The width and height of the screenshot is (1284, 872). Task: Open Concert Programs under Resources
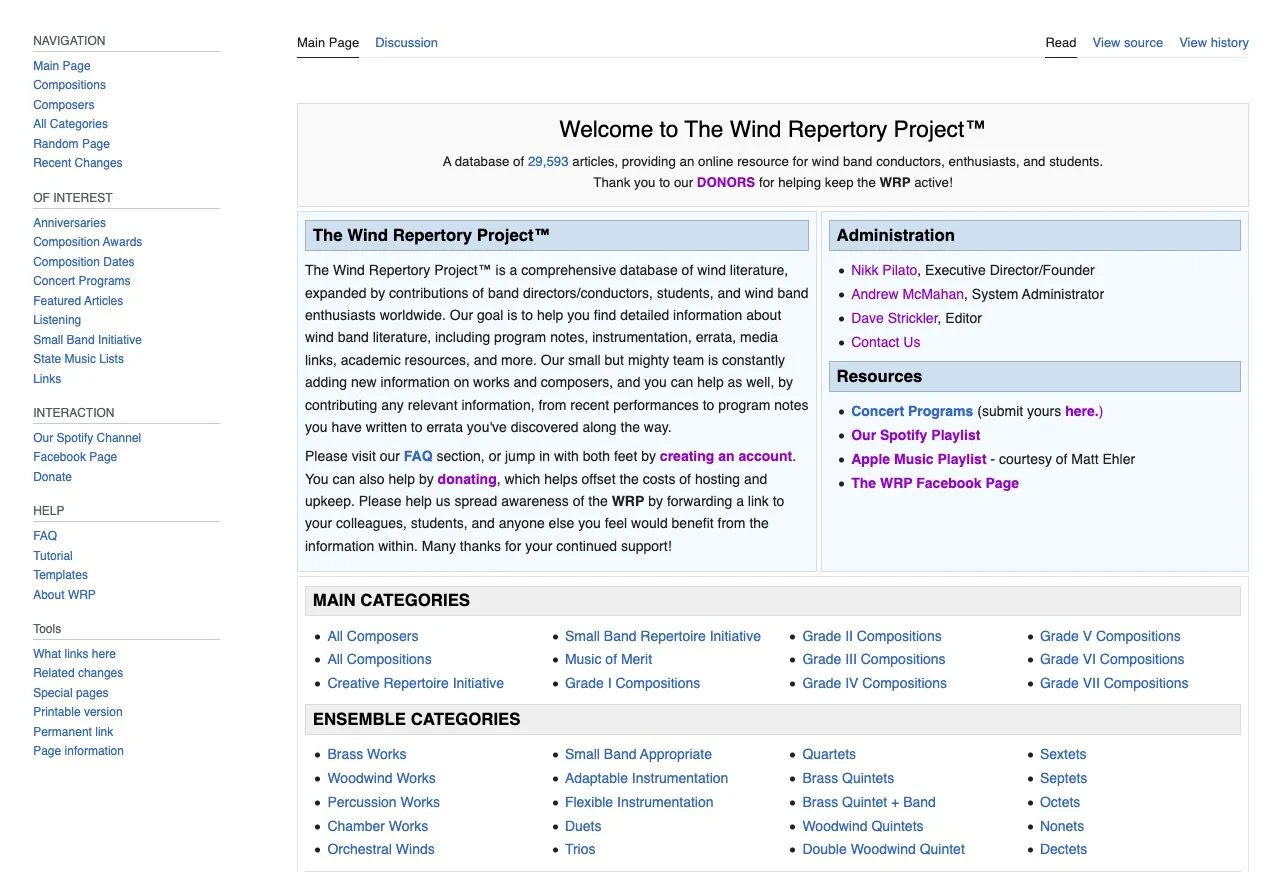tap(912, 411)
